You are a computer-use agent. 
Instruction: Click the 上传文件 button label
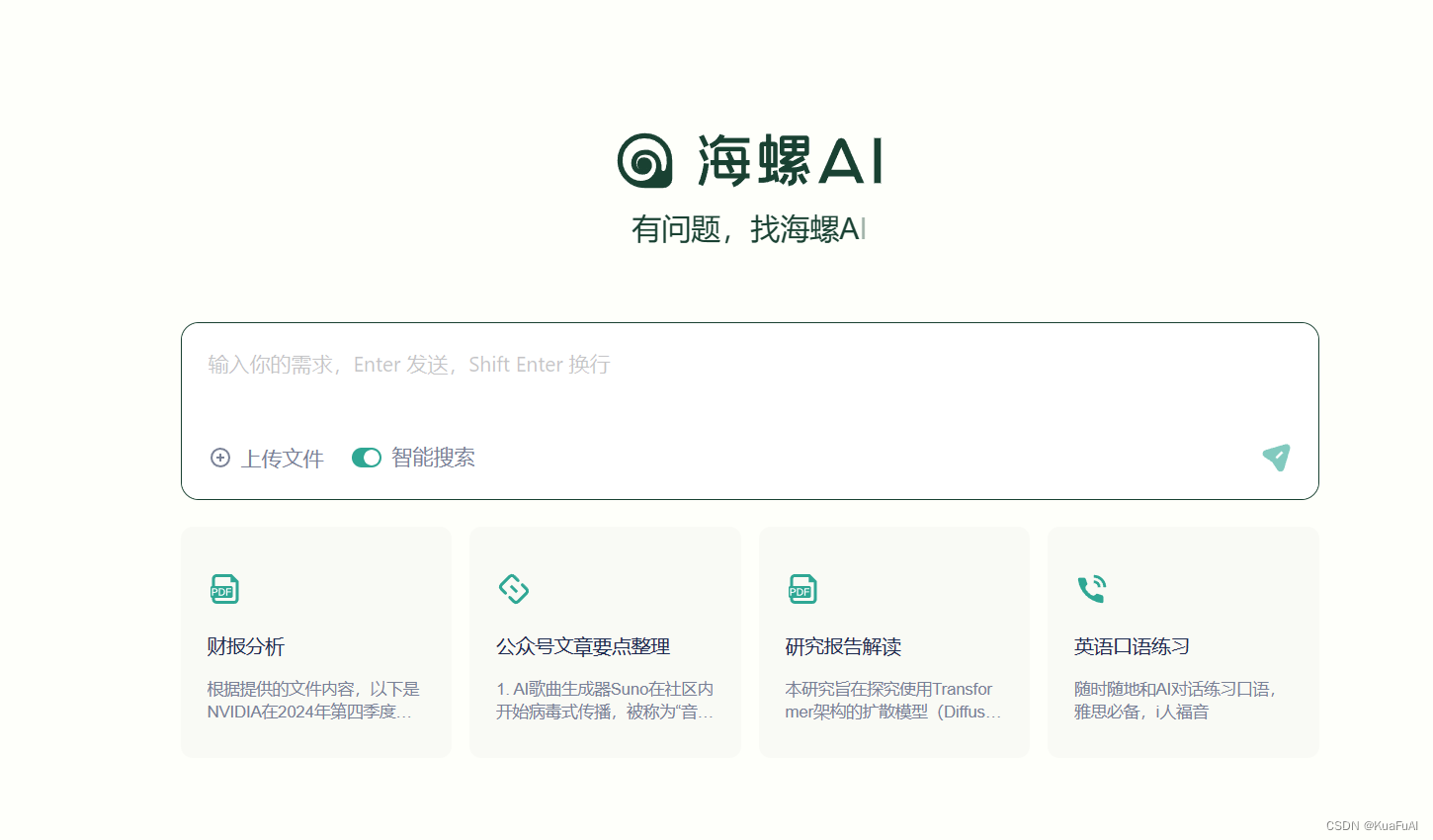point(283,459)
